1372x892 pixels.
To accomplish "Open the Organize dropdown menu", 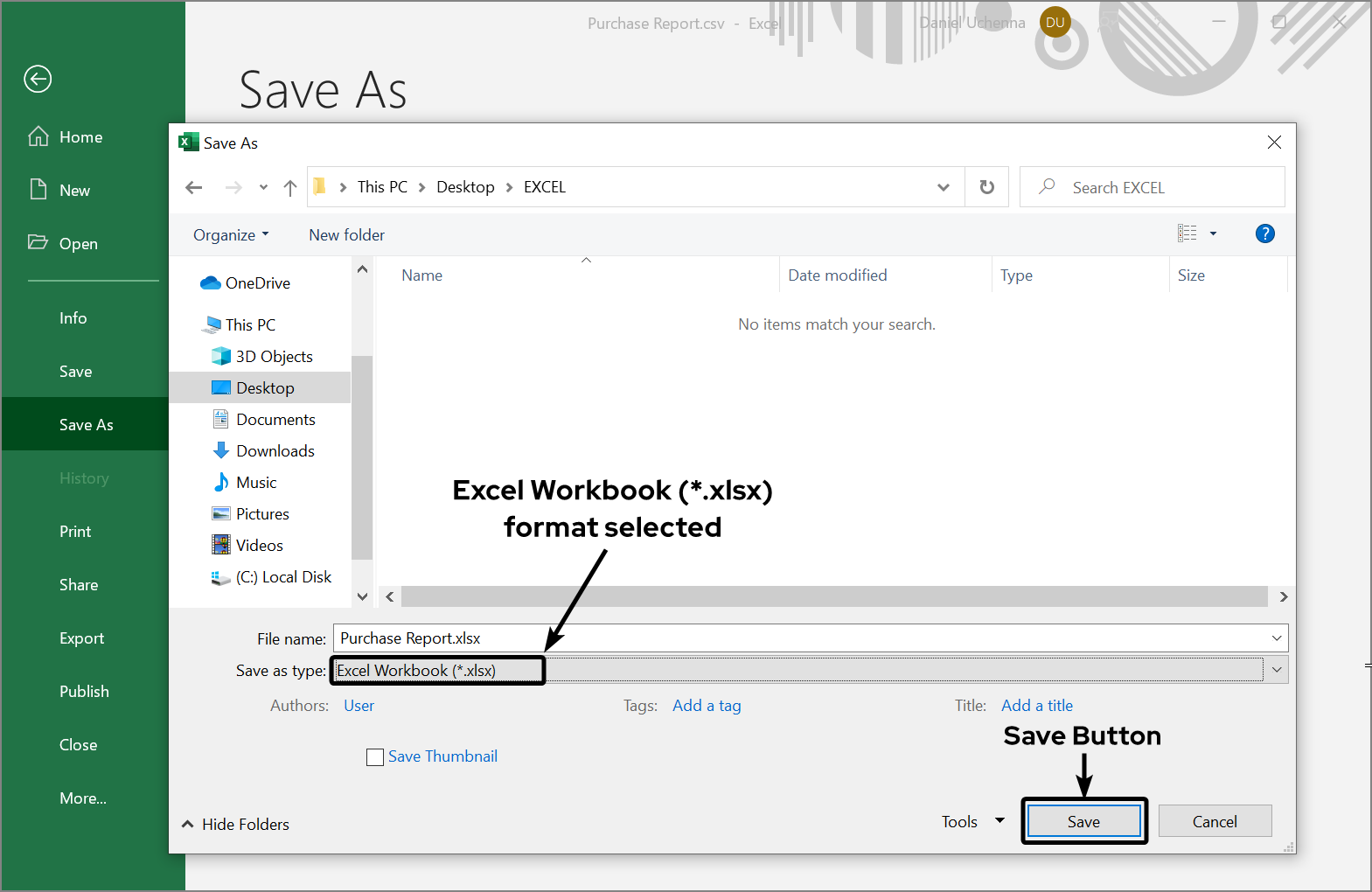I will (x=231, y=234).
